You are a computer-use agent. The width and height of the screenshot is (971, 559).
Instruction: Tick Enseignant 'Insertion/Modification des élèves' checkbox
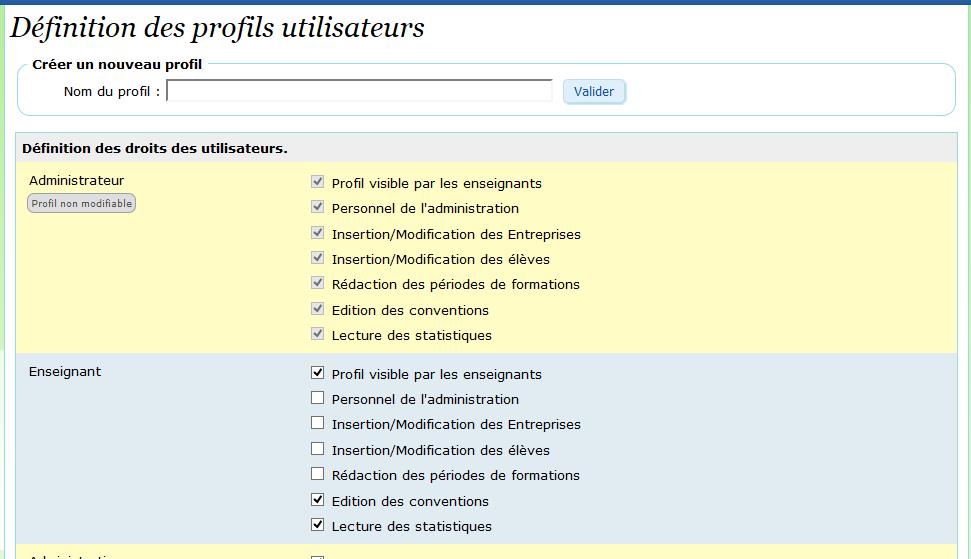[318, 449]
